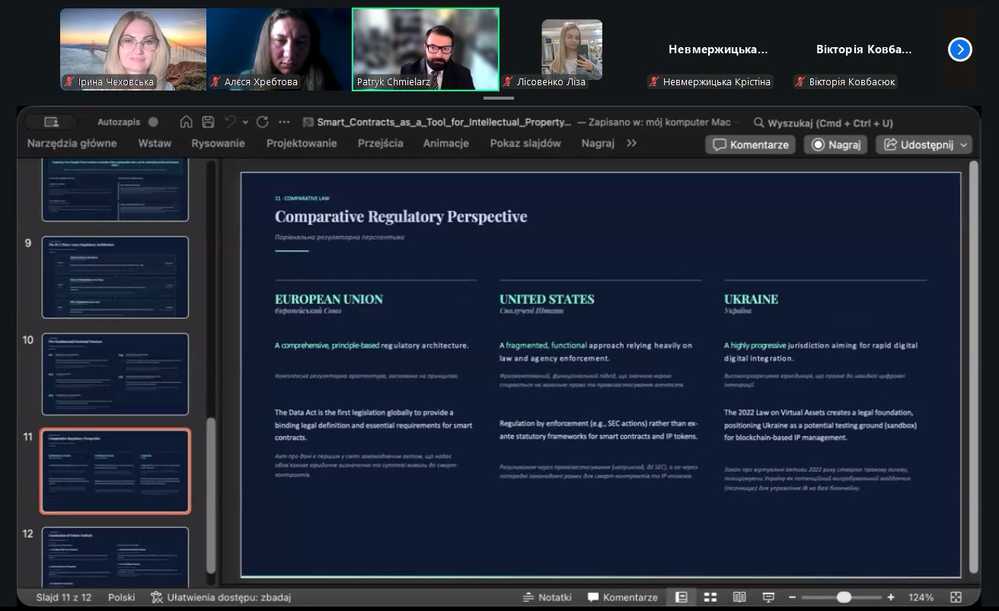Open the Animacje ribbon tab
This screenshot has width=999, height=611.
coord(445,143)
